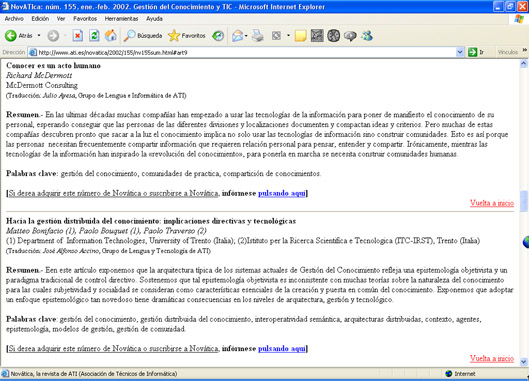Viewport: 529px width, 381px height.
Task: Click authors line 'Matteo Bonifacio (1), Paolo Bouquet'
Action: pos(73,231)
